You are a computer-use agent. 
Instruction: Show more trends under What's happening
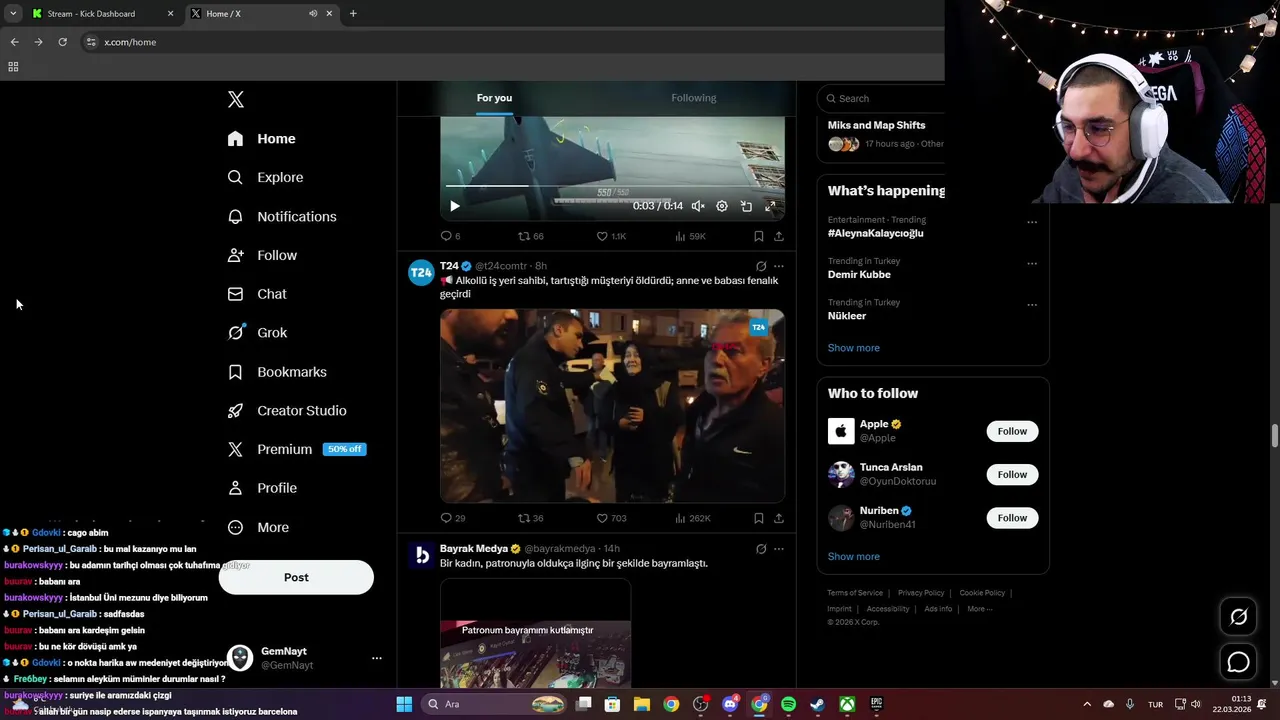854,348
